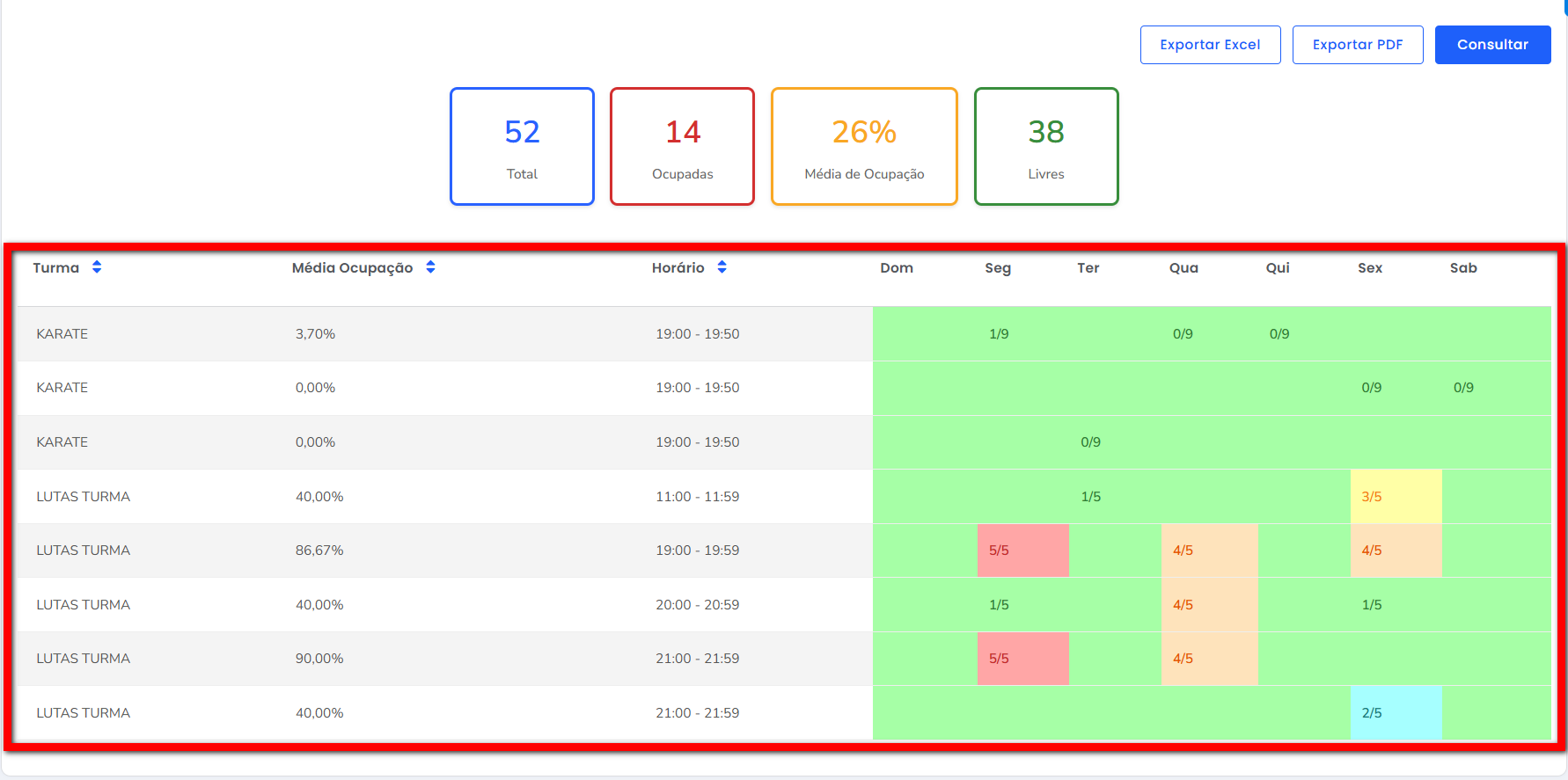Sort by Média Ocupação using arrows icon
1568x780 pixels.
click(x=430, y=267)
